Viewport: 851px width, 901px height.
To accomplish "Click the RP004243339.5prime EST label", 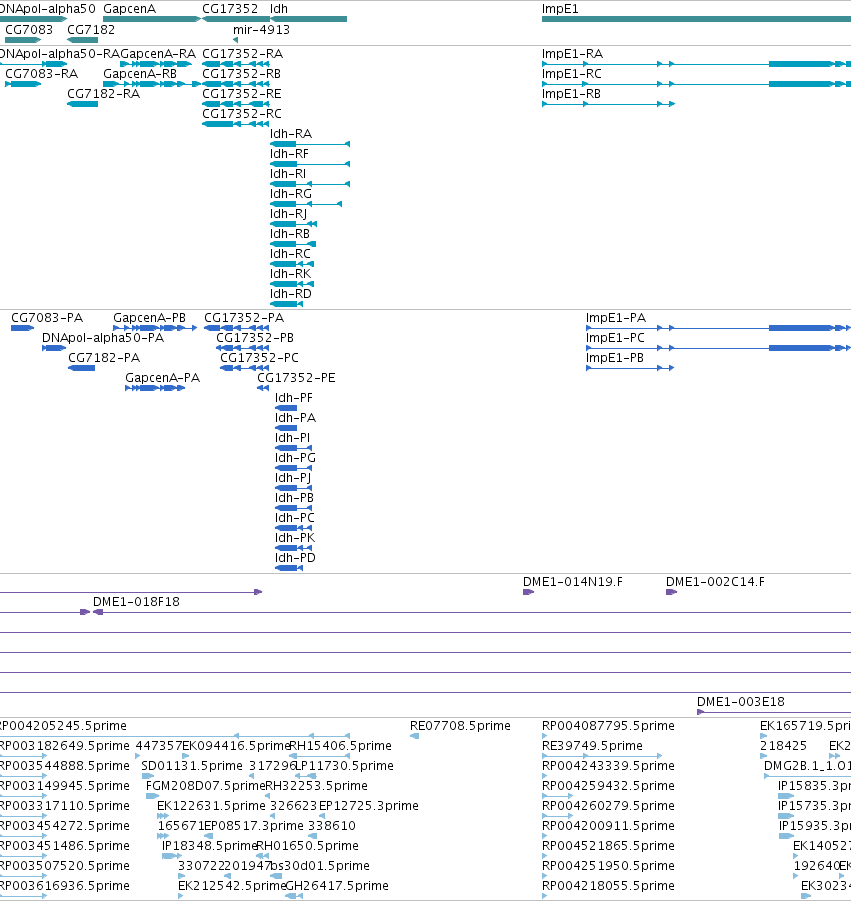I will coord(608,766).
